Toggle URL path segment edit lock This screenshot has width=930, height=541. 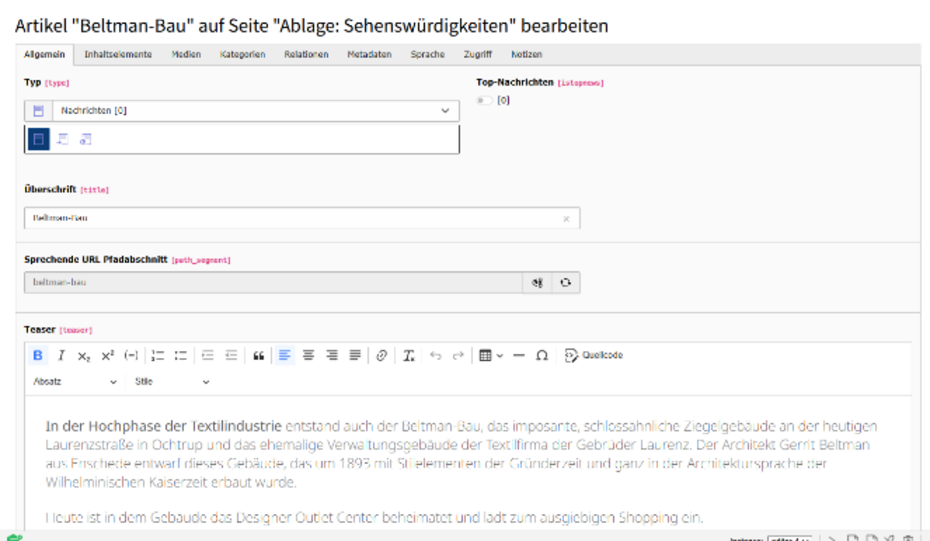click(538, 283)
